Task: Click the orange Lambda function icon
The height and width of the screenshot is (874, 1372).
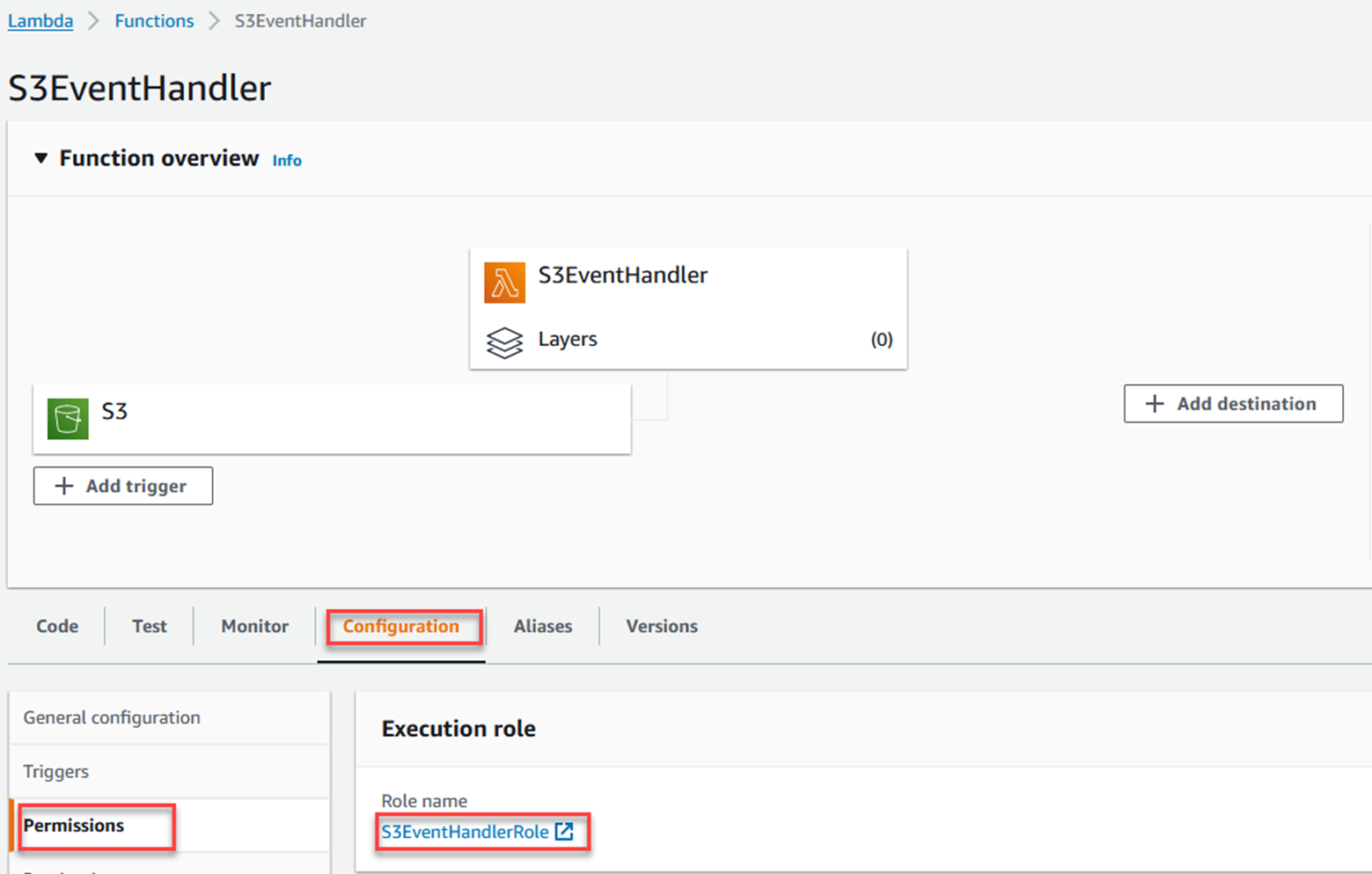Action: click(504, 283)
